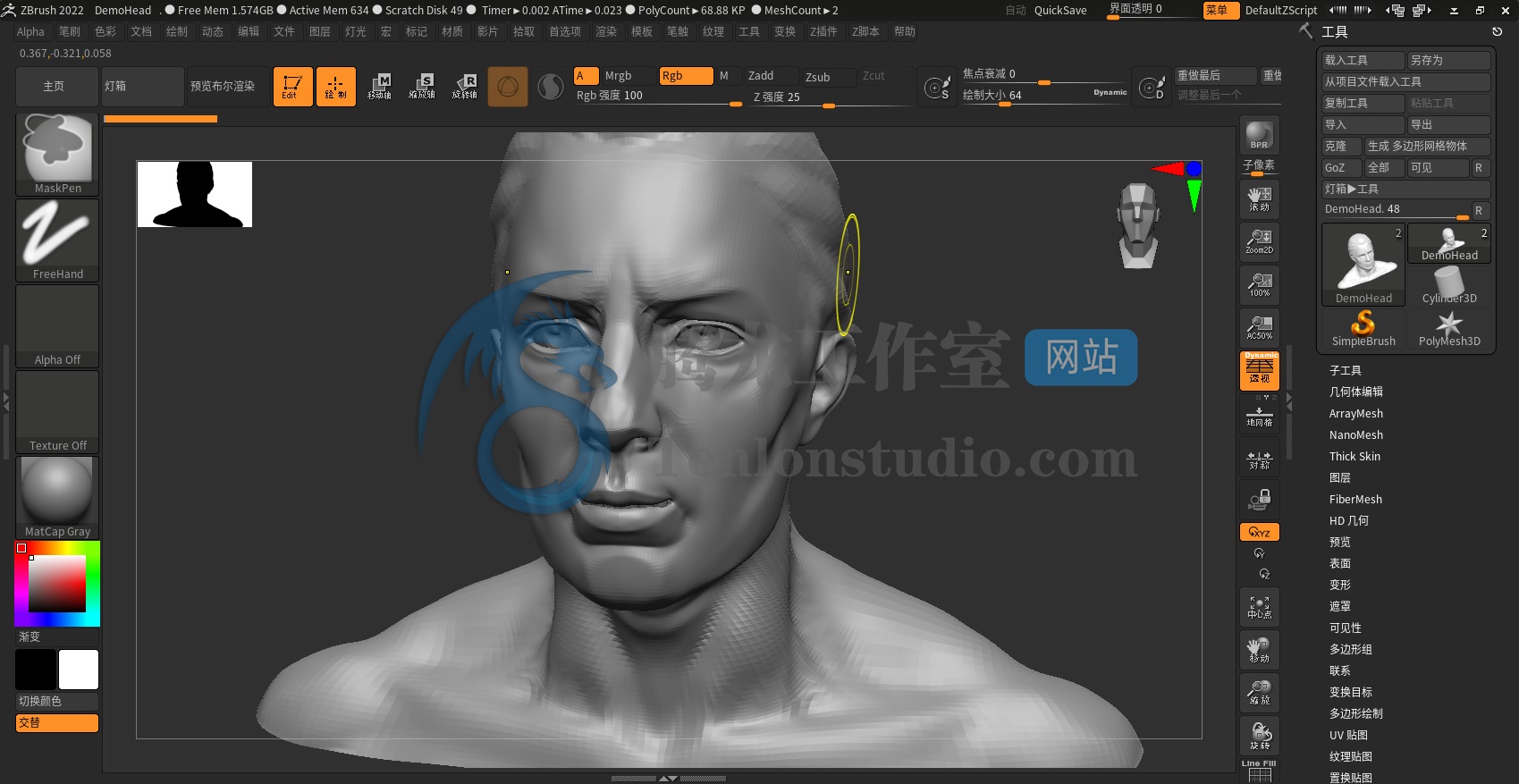Expand the 多边形组 polygroups section
1519x784 pixels.
[x=1351, y=649]
